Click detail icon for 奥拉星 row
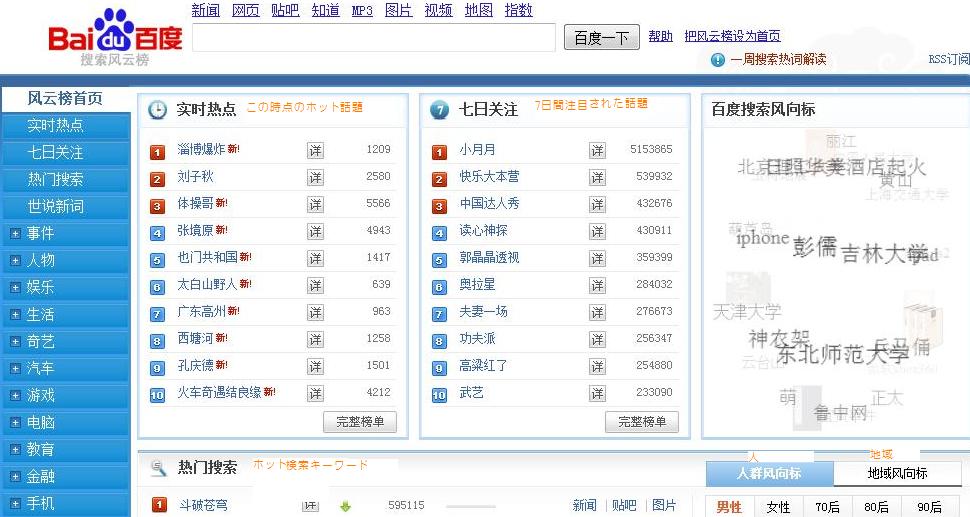 coord(598,286)
